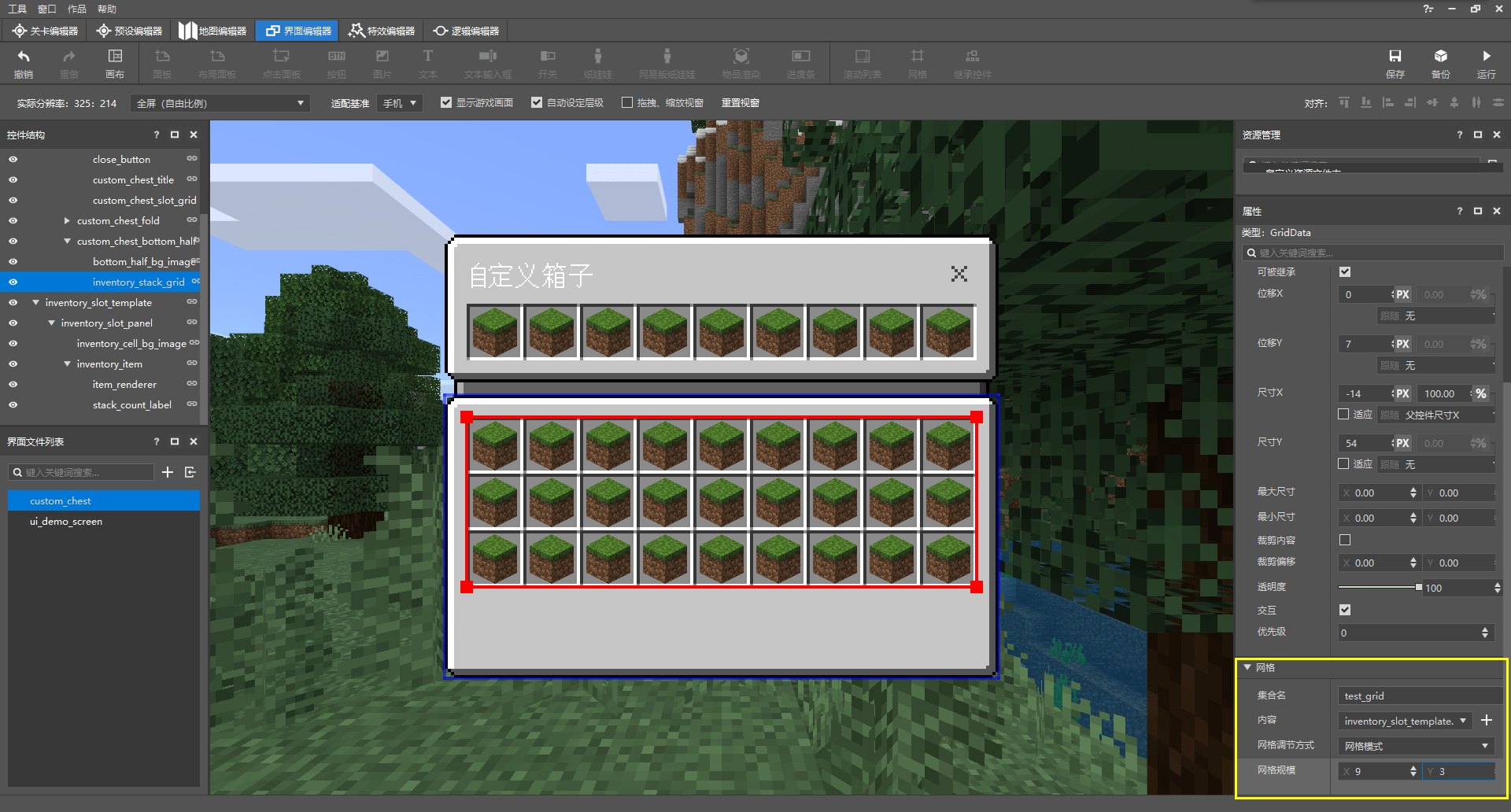Switch to the 关卡编辑器 tab
Screen dimensions: 1511x812
click(x=46, y=31)
